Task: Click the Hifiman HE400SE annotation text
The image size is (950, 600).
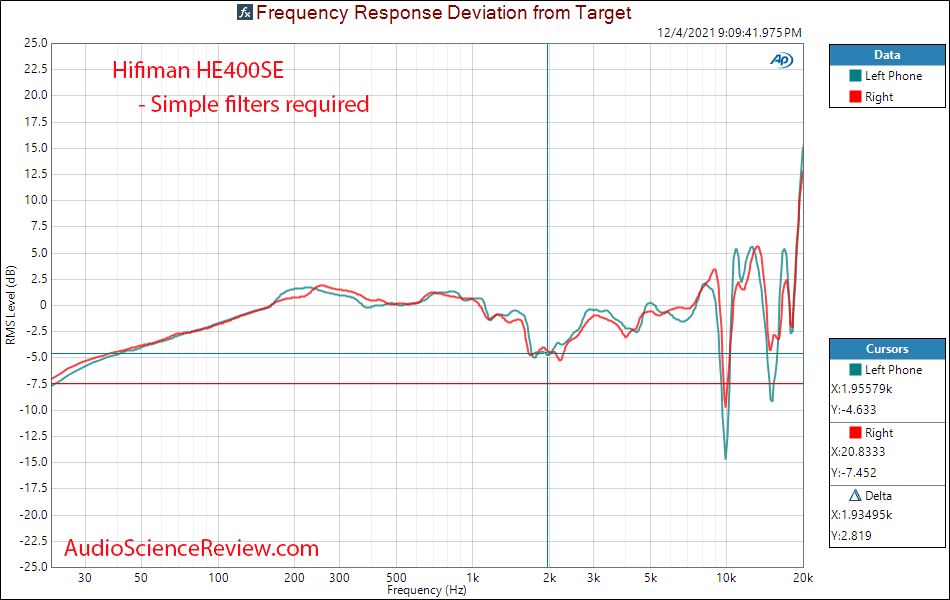Action: click(198, 70)
